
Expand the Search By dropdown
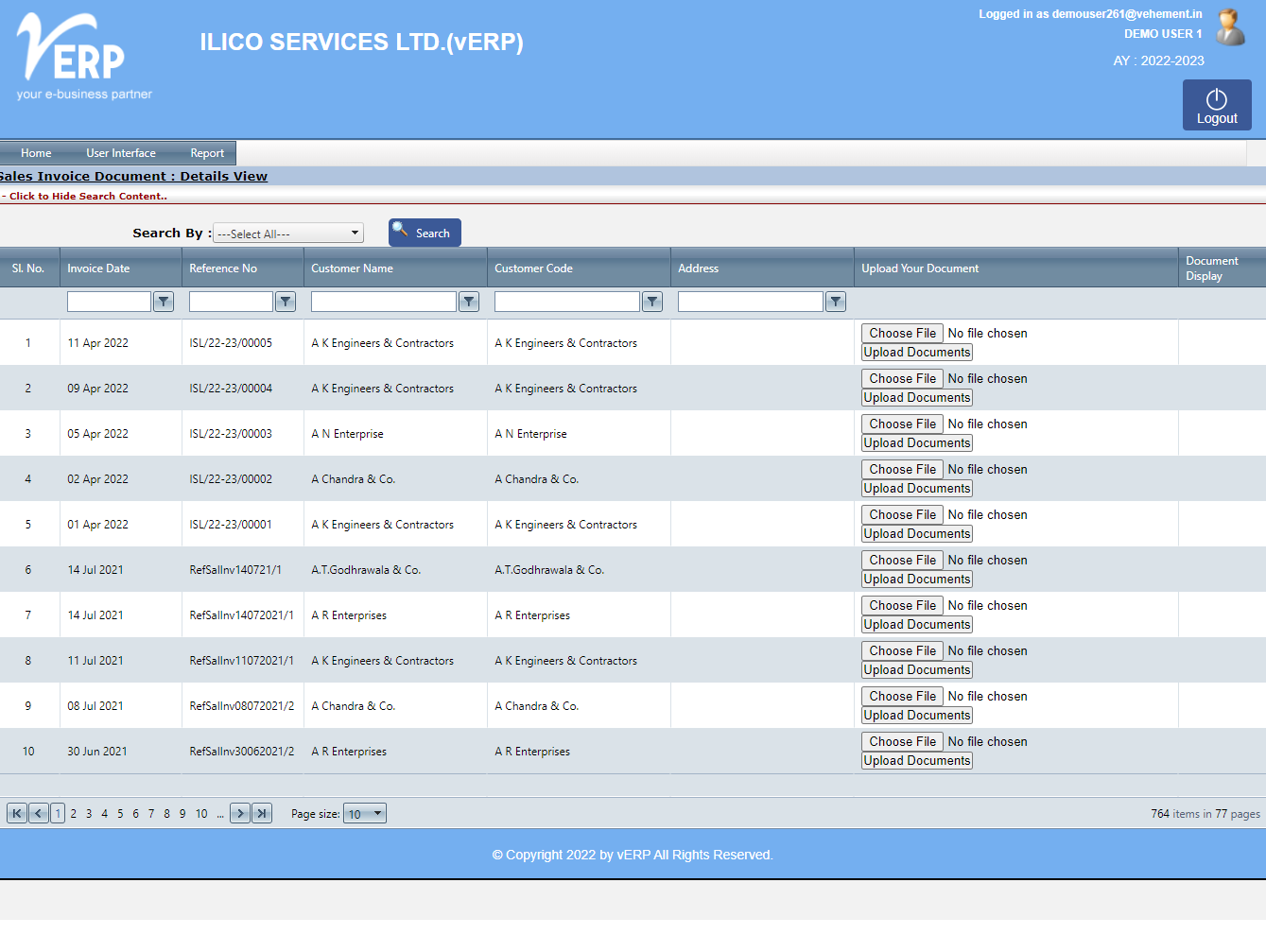coord(288,234)
